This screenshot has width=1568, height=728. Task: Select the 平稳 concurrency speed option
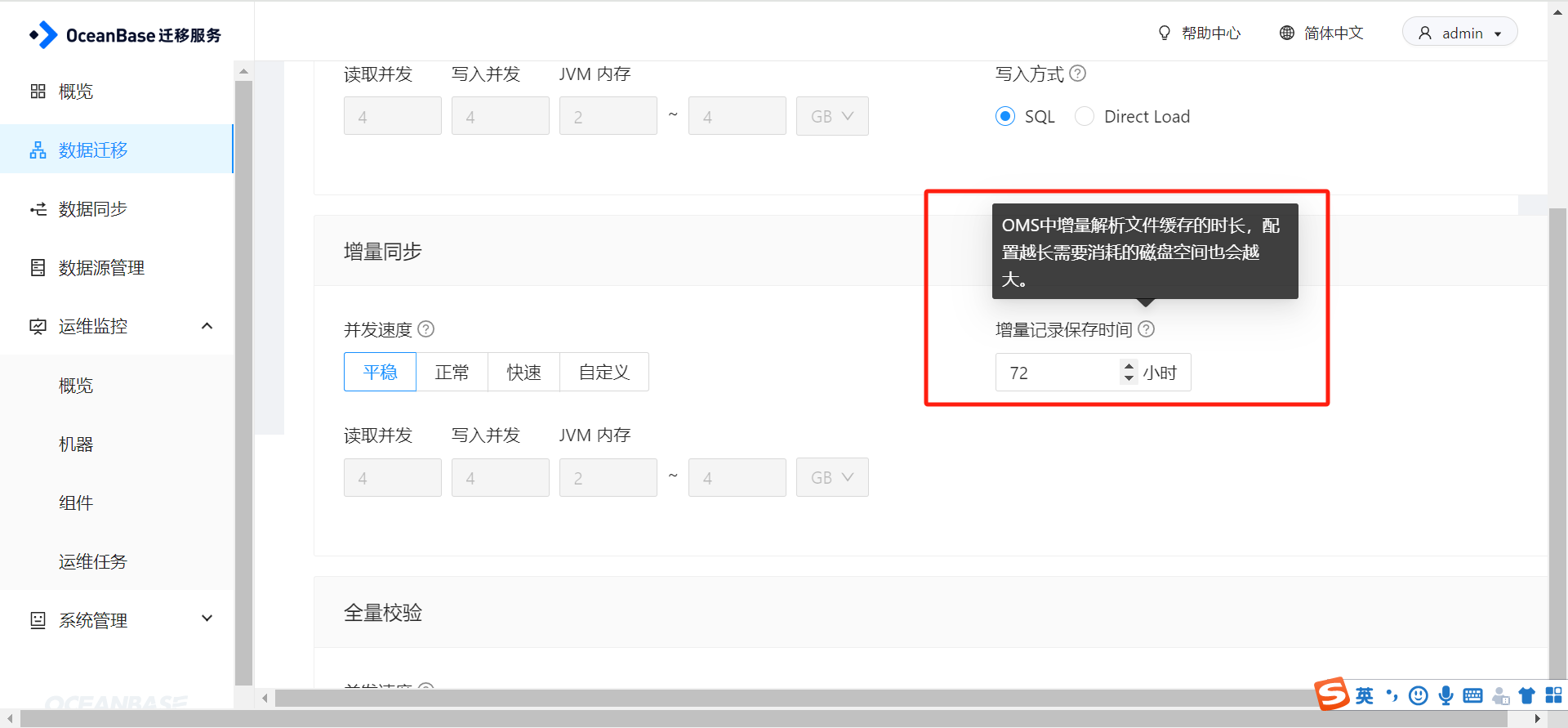click(380, 372)
